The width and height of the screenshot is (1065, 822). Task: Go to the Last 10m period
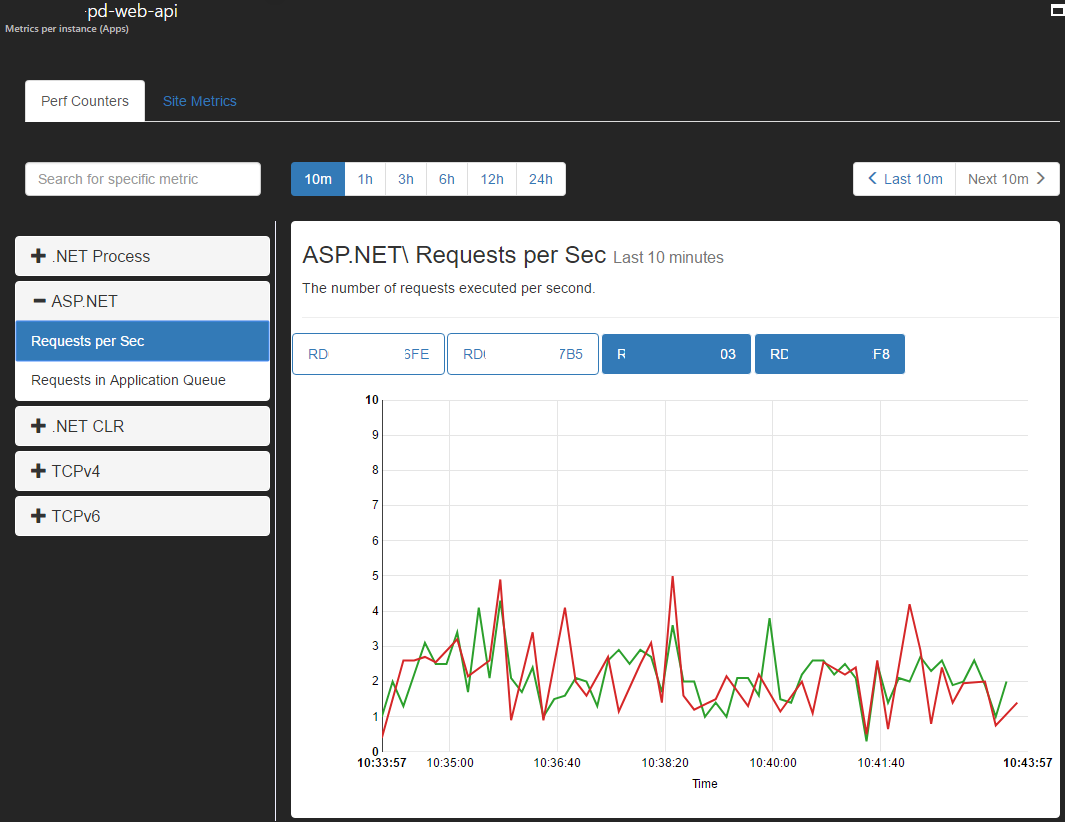click(905, 179)
